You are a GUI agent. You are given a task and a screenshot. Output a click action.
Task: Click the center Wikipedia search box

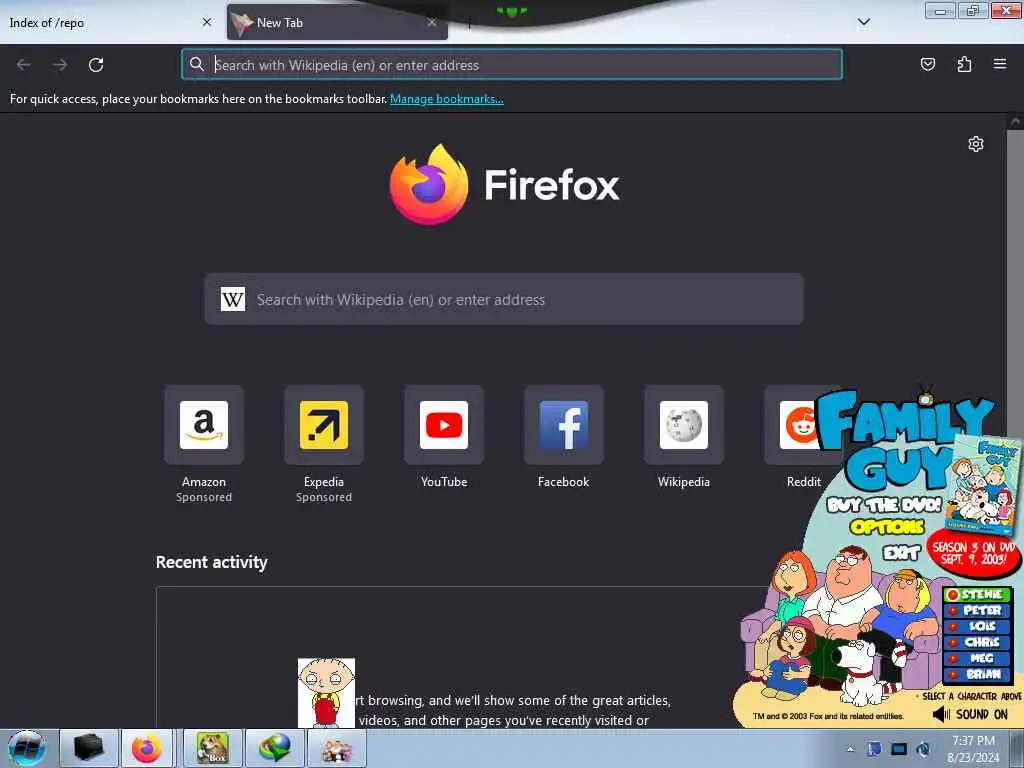click(x=504, y=299)
